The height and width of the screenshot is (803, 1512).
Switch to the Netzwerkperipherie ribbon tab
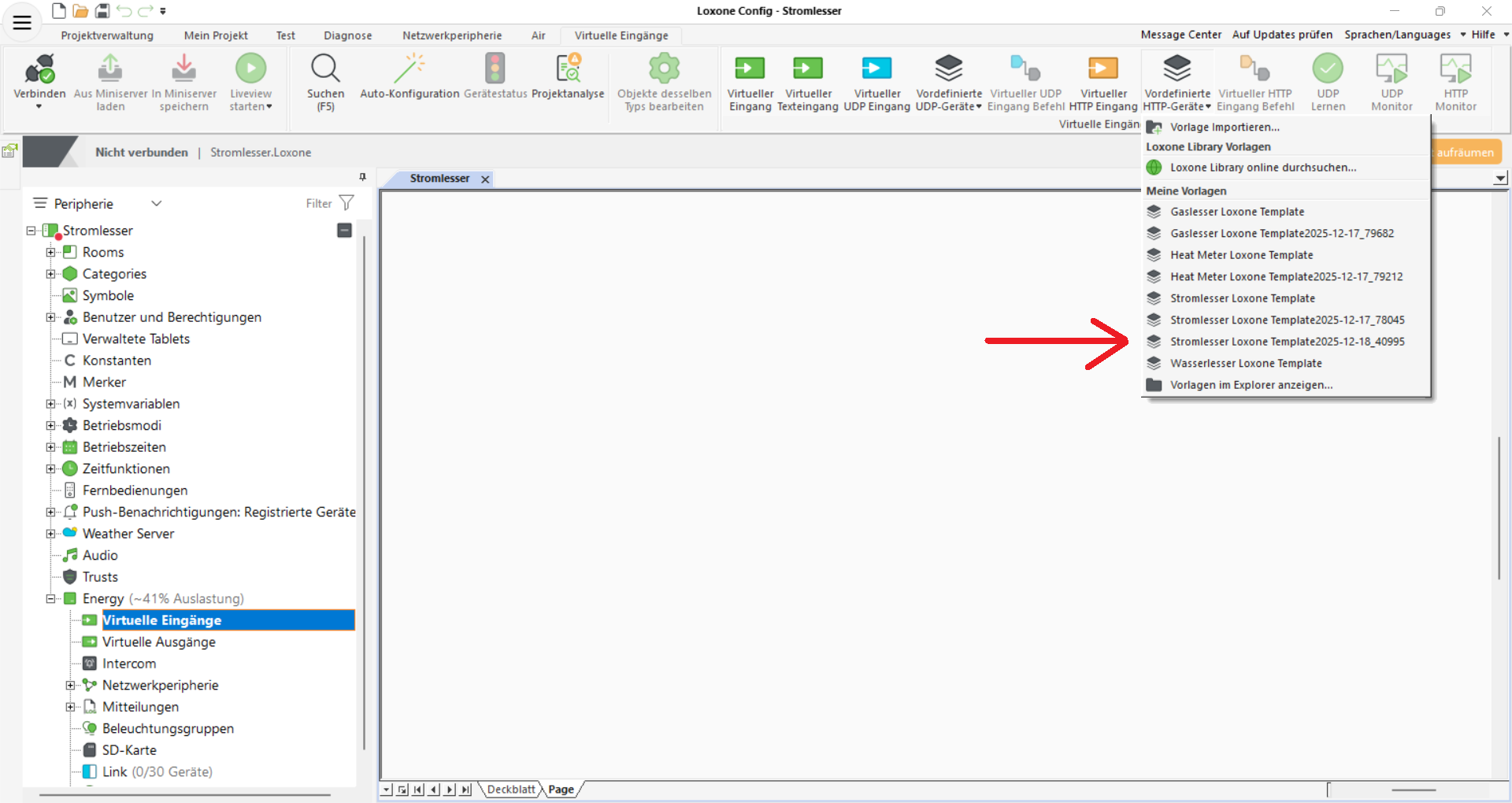[451, 35]
